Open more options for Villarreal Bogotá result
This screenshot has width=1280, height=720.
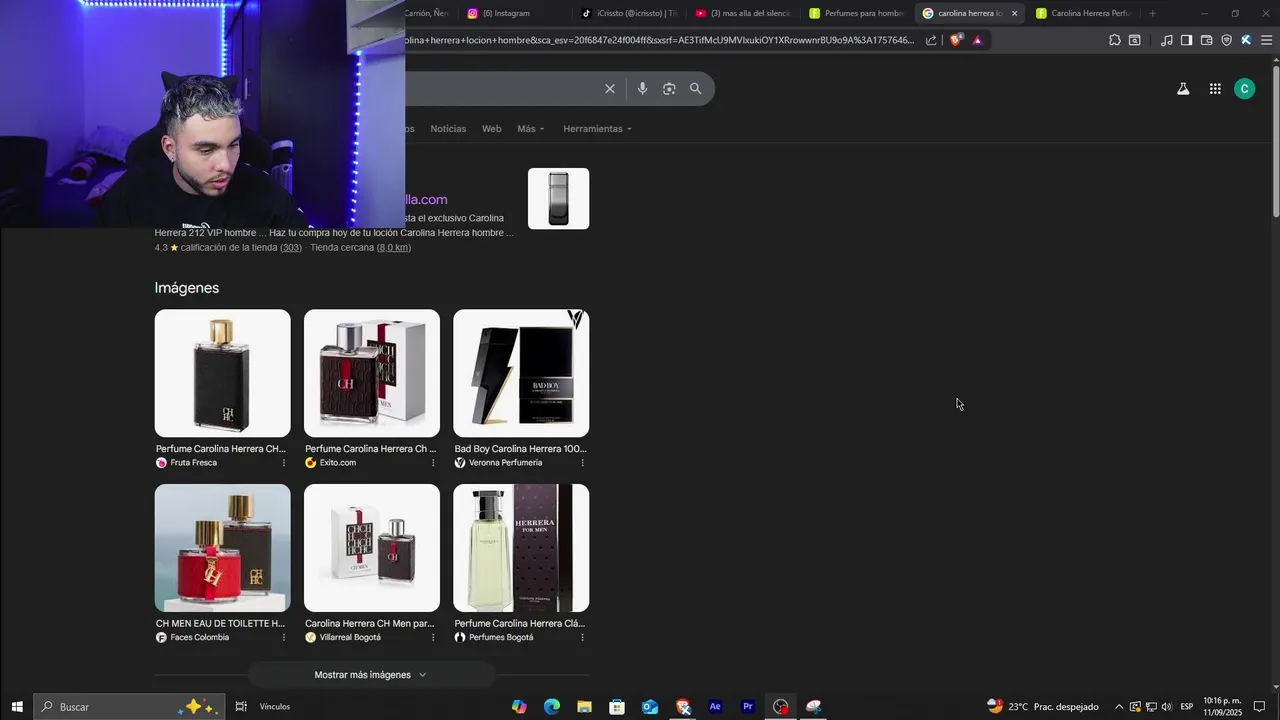tap(433, 638)
